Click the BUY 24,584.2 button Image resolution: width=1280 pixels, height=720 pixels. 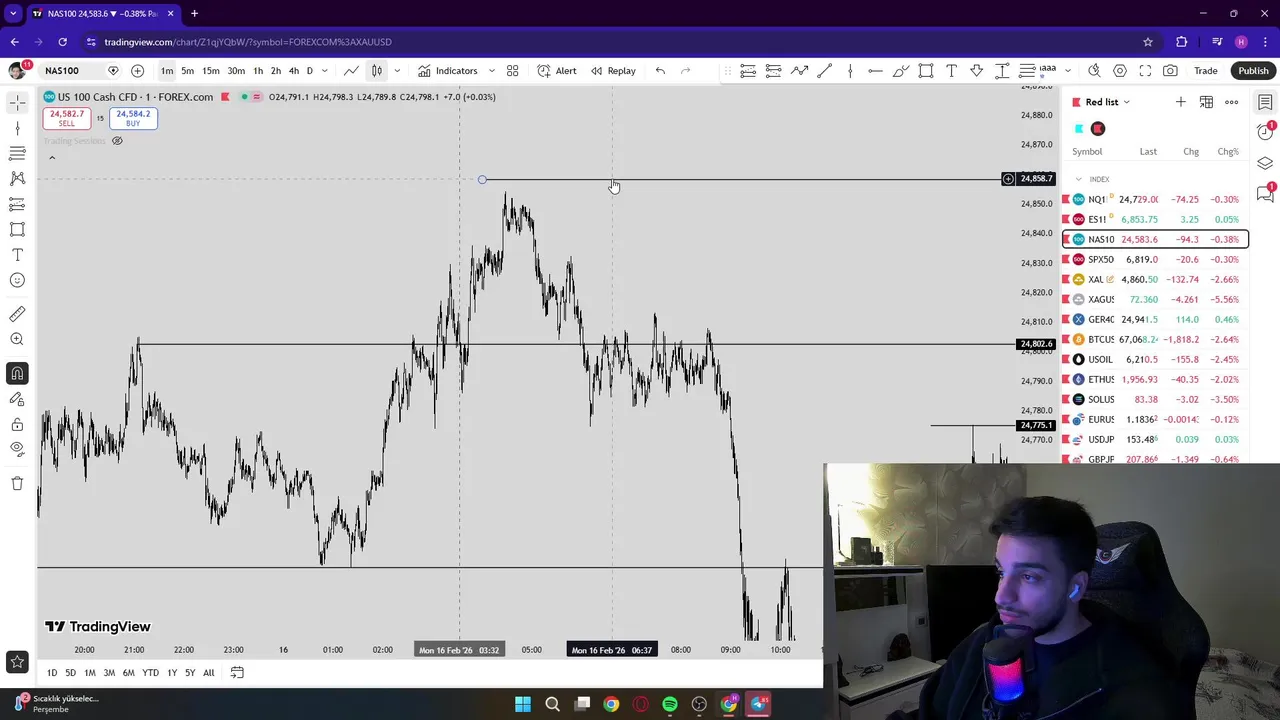[x=133, y=118]
